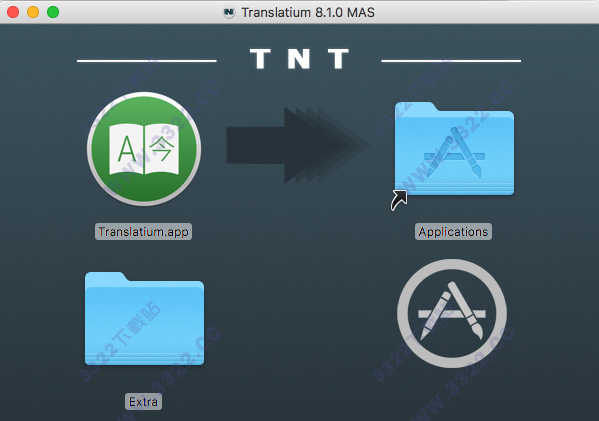
Task: Click the white TNT logo text
Action: [x=299, y=59]
